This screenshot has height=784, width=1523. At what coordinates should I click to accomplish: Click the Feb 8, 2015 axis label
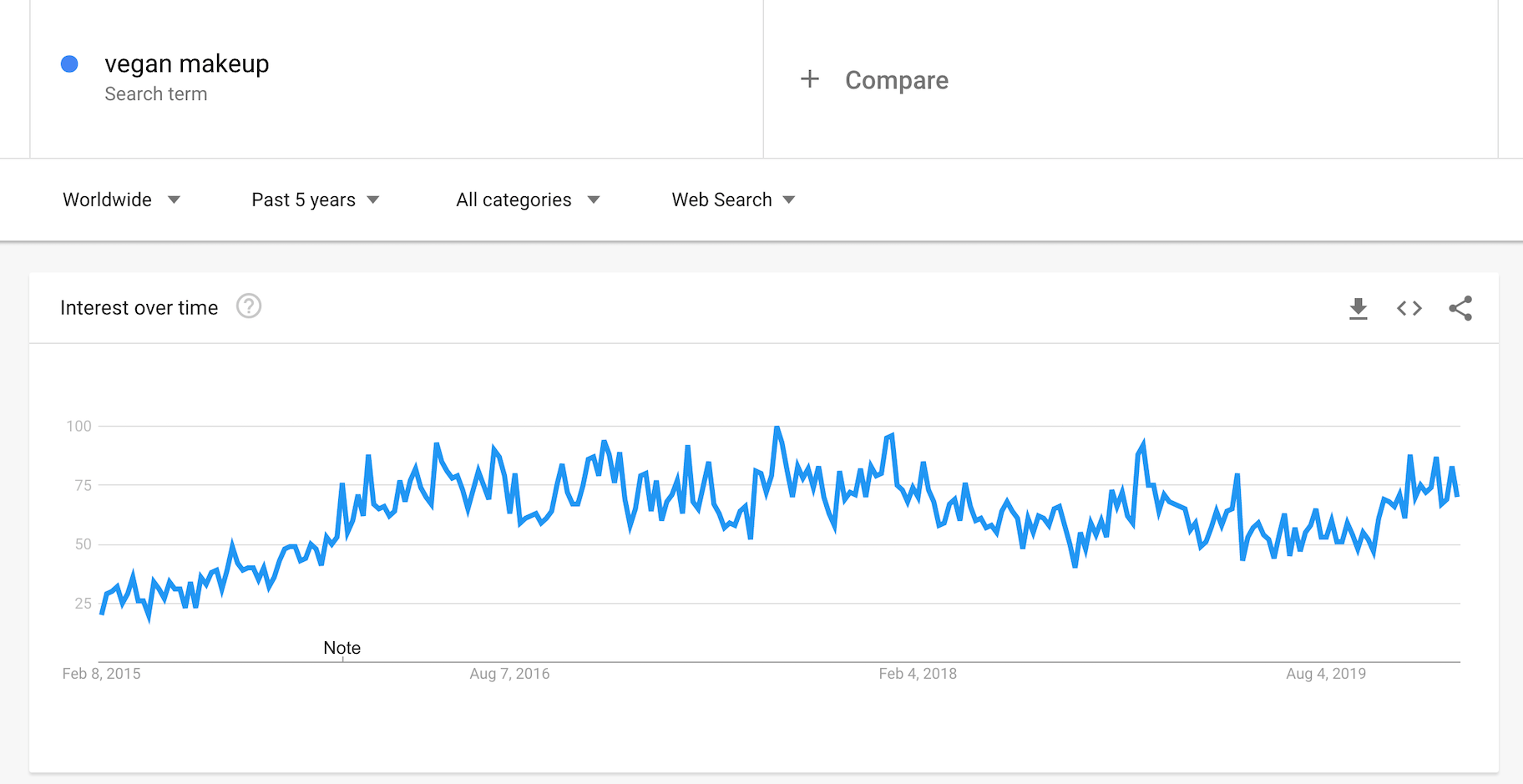pos(102,674)
